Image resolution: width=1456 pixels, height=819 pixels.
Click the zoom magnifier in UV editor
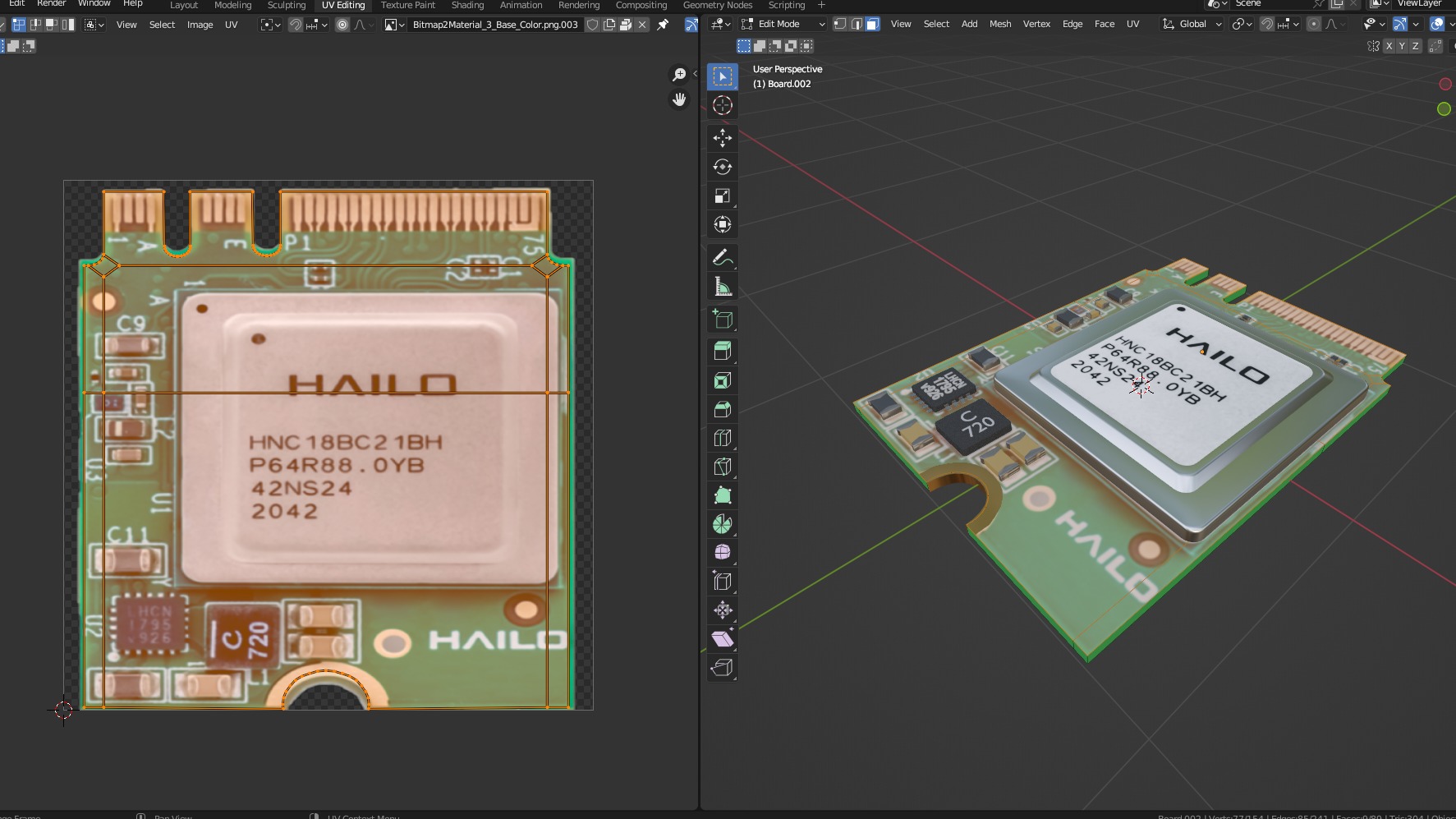click(679, 75)
